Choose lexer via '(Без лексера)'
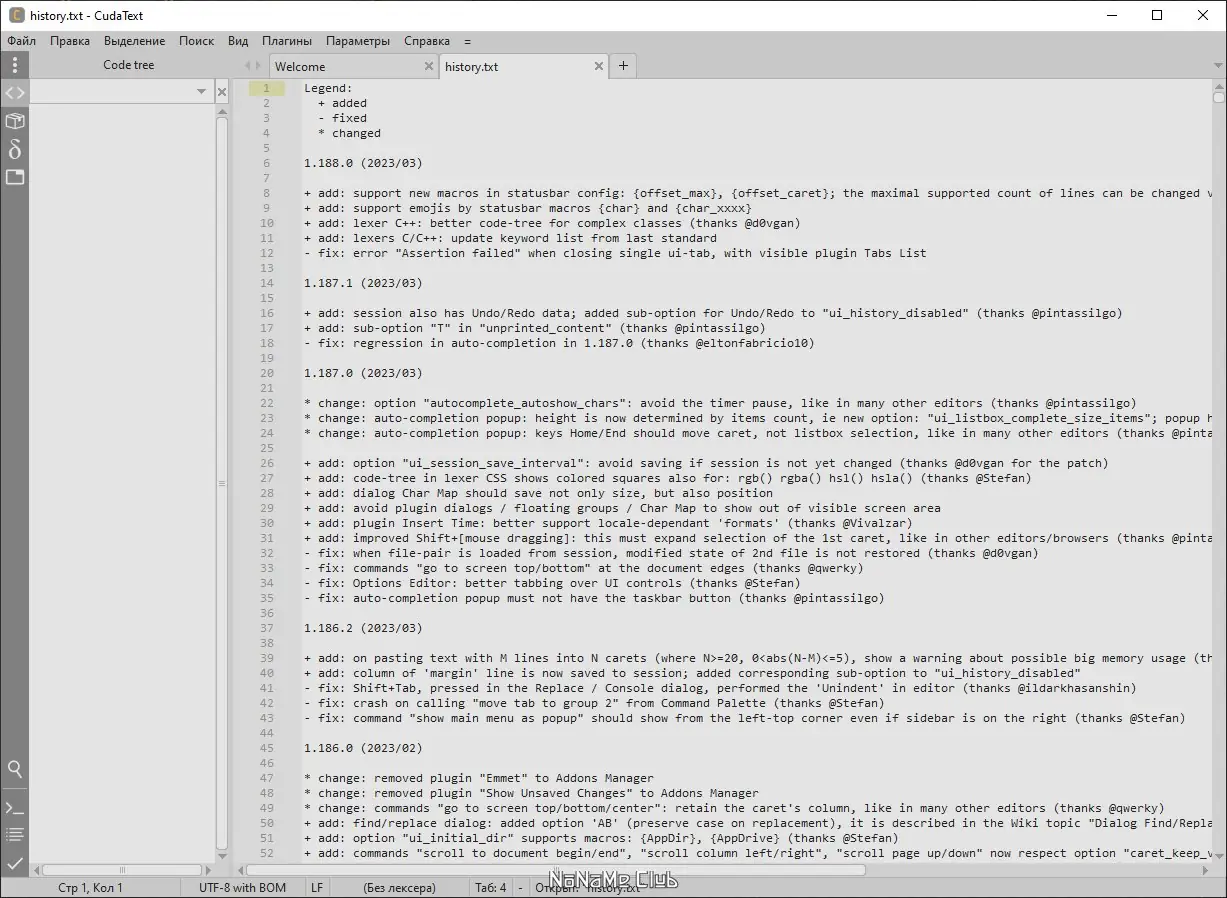The height and width of the screenshot is (898, 1227). 399,888
